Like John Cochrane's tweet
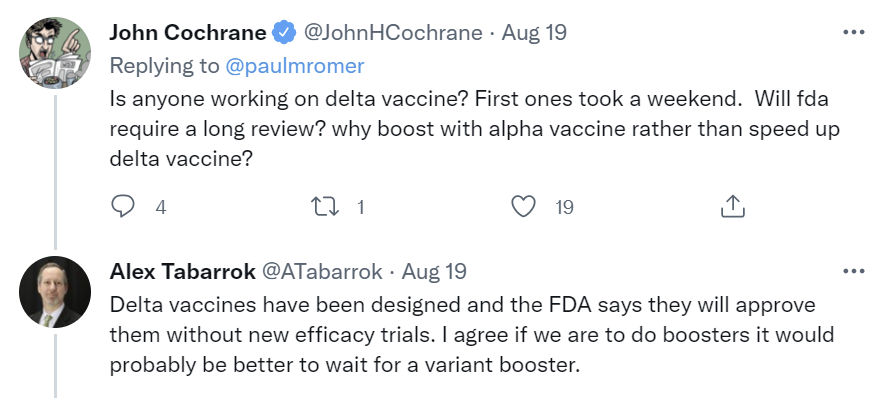Screen dimensions: 890x398 523,207
